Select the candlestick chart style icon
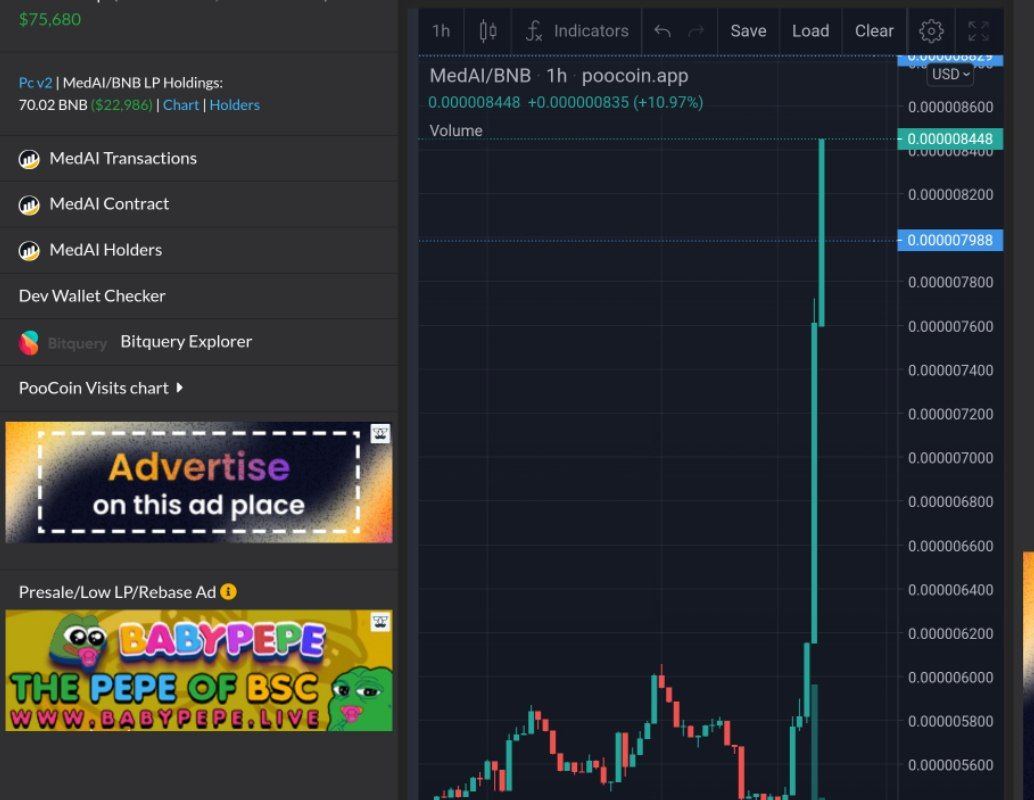The height and width of the screenshot is (800, 1034). pyautogui.click(x=487, y=31)
